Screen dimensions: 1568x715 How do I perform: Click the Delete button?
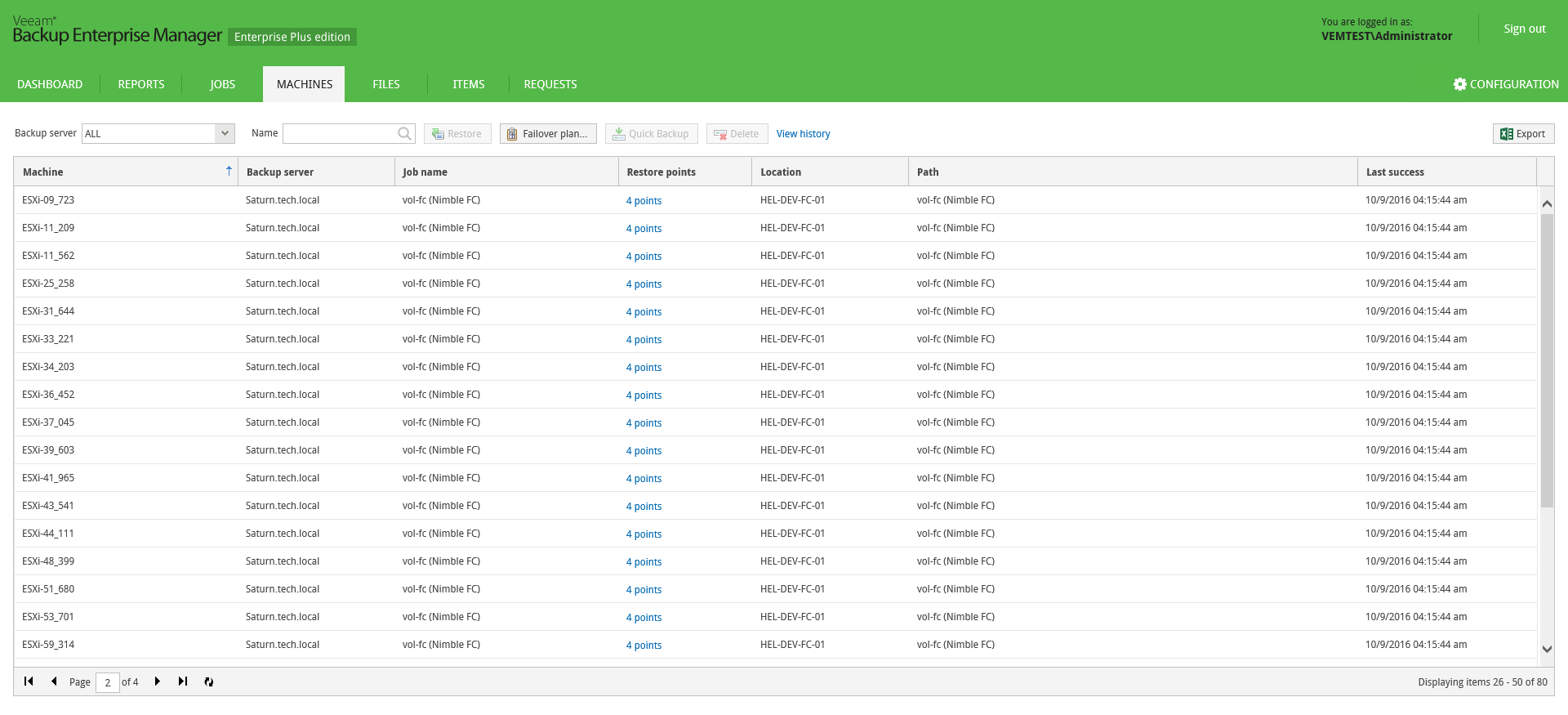click(x=737, y=134)
